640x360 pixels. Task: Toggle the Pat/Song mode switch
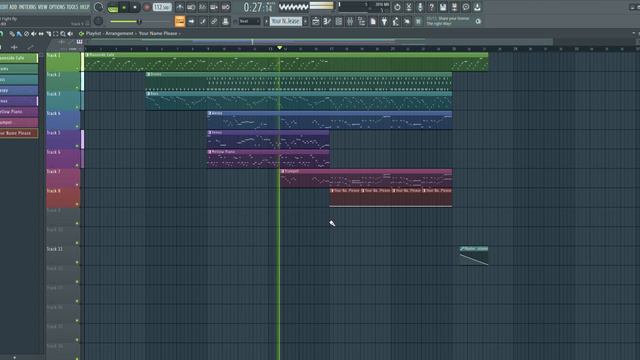click(x=113, y=7)
